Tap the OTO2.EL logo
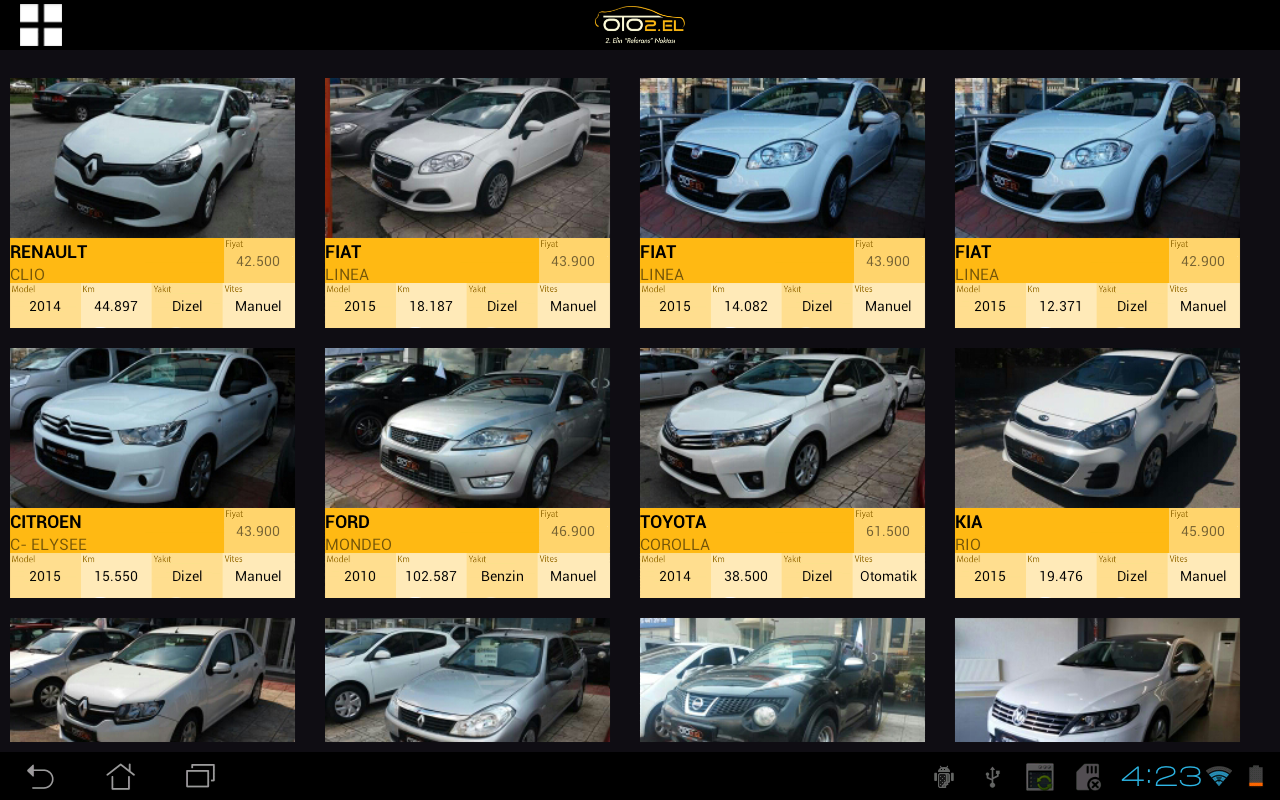Image resolution: width=1280 pixels, height=800 pixels. 640,25
